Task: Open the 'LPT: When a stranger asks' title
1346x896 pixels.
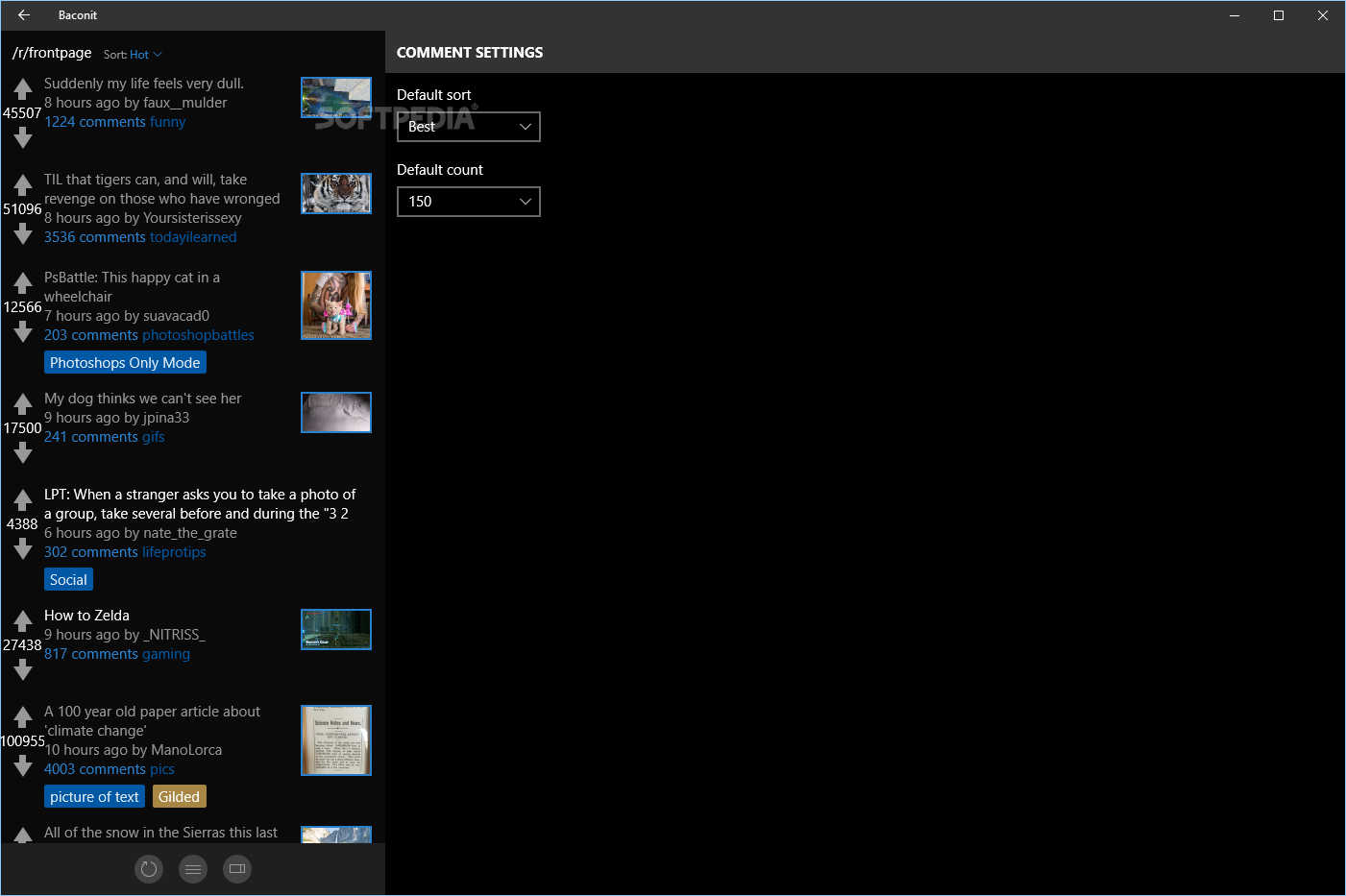Action: coord(200,504)
